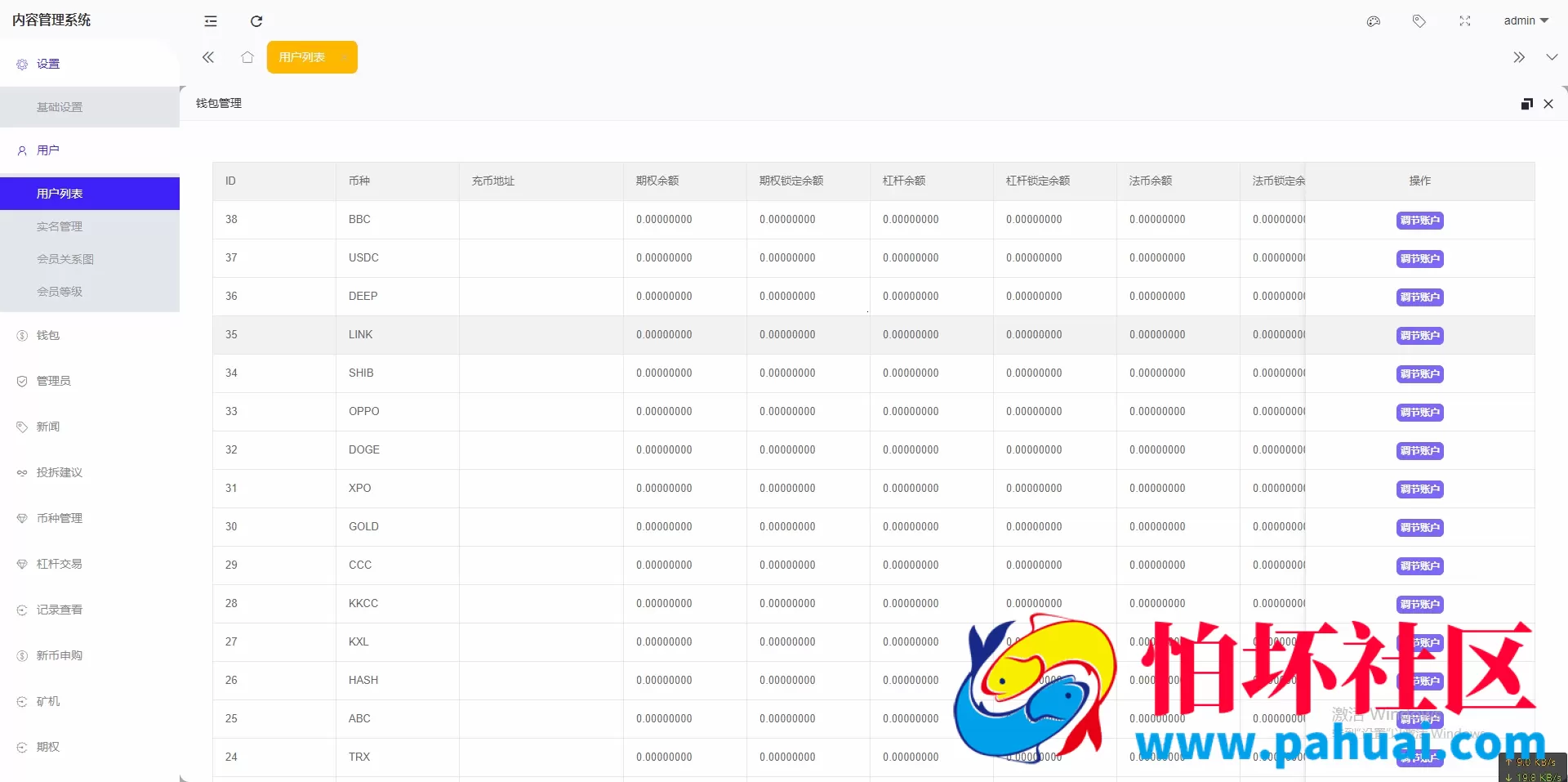The width and height of the screenshot is (1568, 782).
Task: Click the refresh page icon
Action: point(256,21)
